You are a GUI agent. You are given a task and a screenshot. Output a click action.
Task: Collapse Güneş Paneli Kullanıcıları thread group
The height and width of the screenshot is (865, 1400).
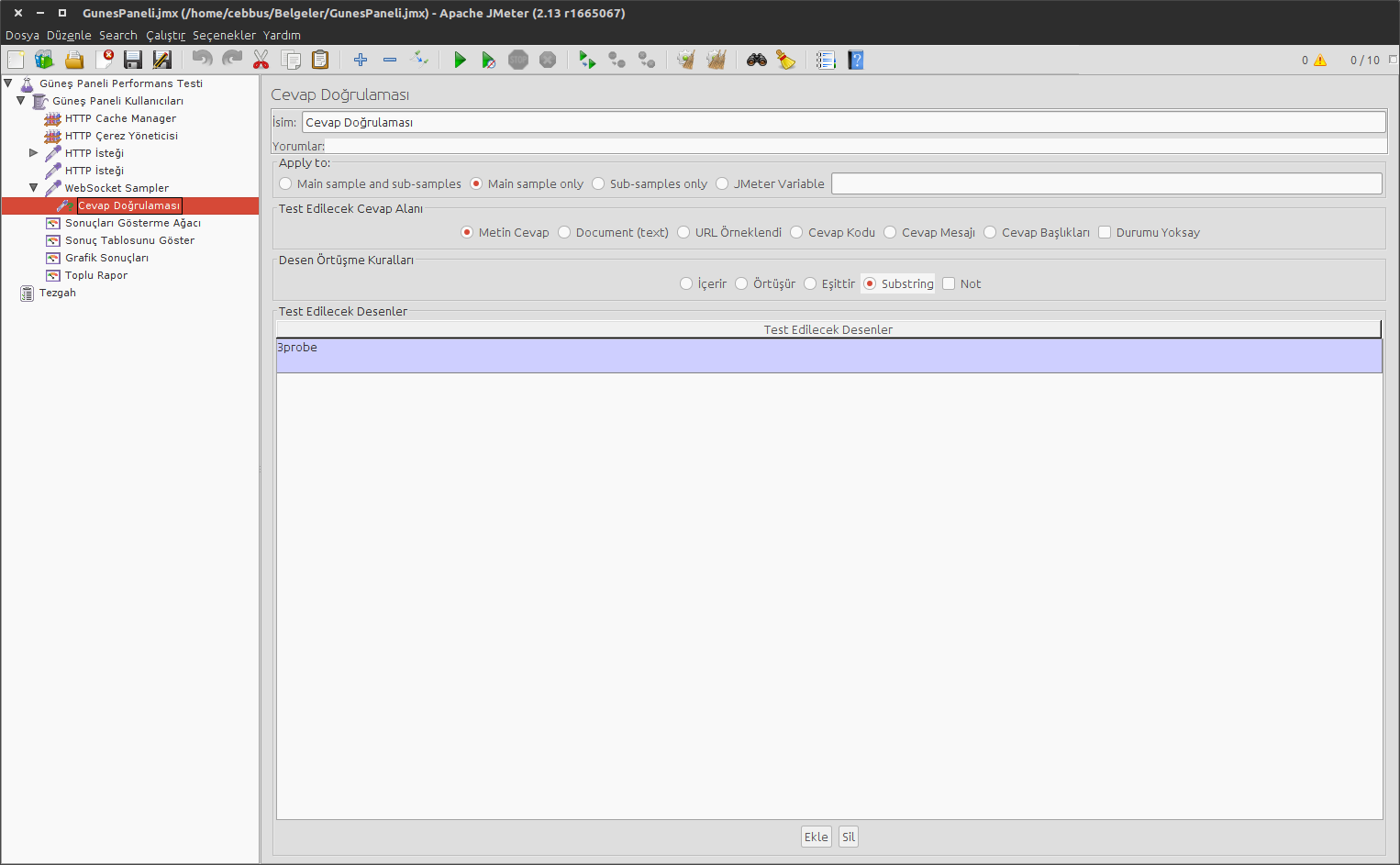tap(21, 101)
